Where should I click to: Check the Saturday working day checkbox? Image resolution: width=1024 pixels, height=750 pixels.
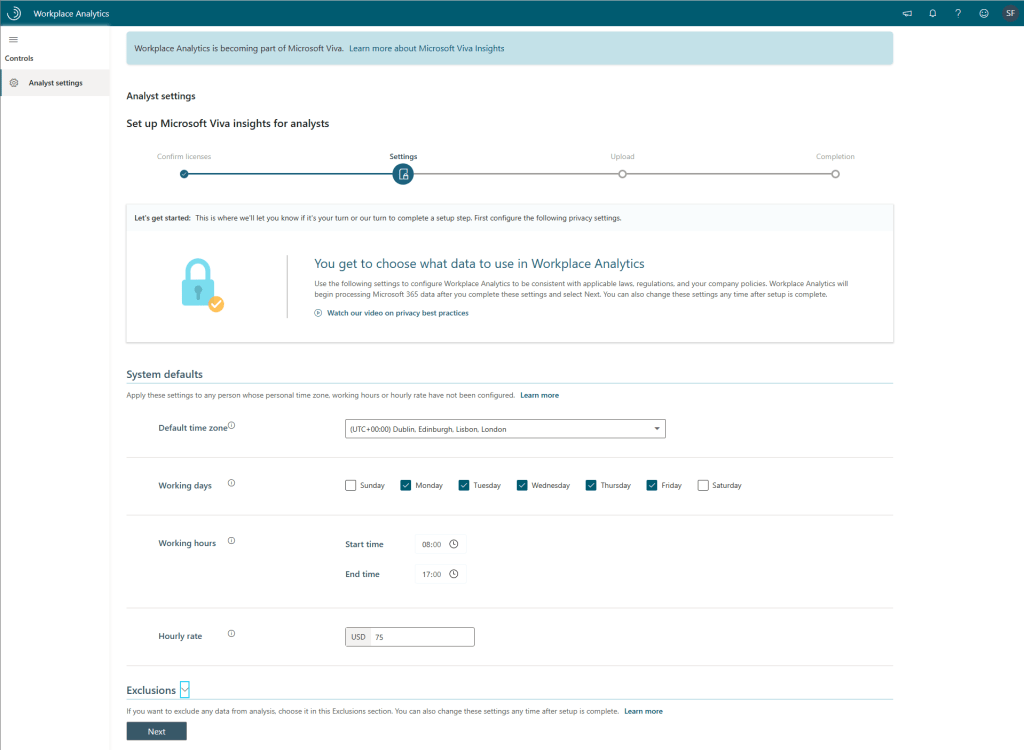click(x=703, y=486)
